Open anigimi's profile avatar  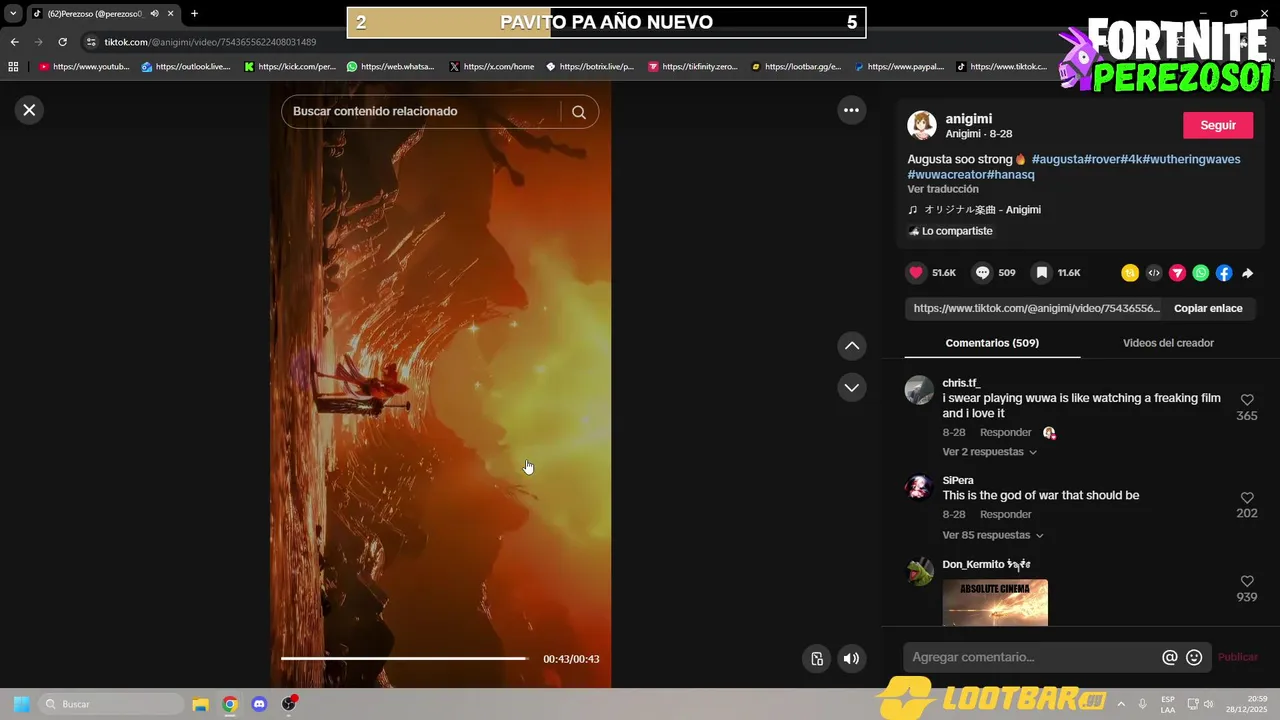point(922,125)
